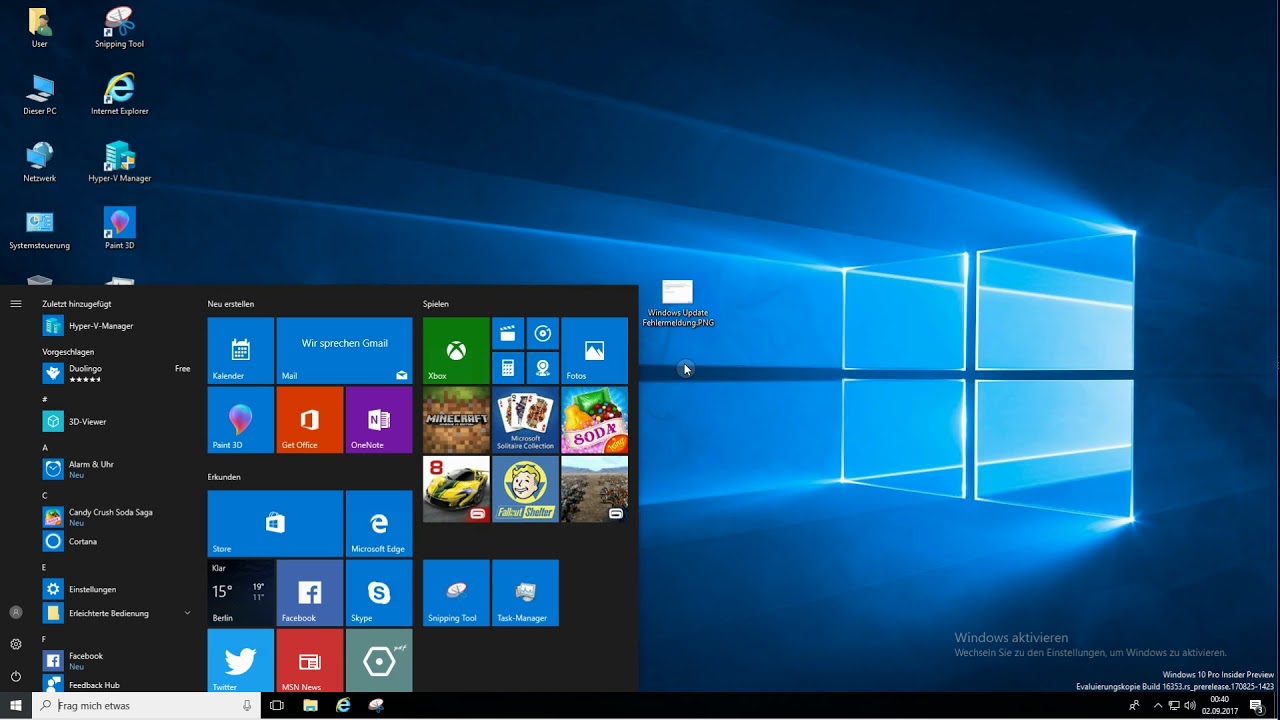Open the Berlin weather tile
Image resolution: width=1280 pixels, height=720 pixels.
pos(240,593)
